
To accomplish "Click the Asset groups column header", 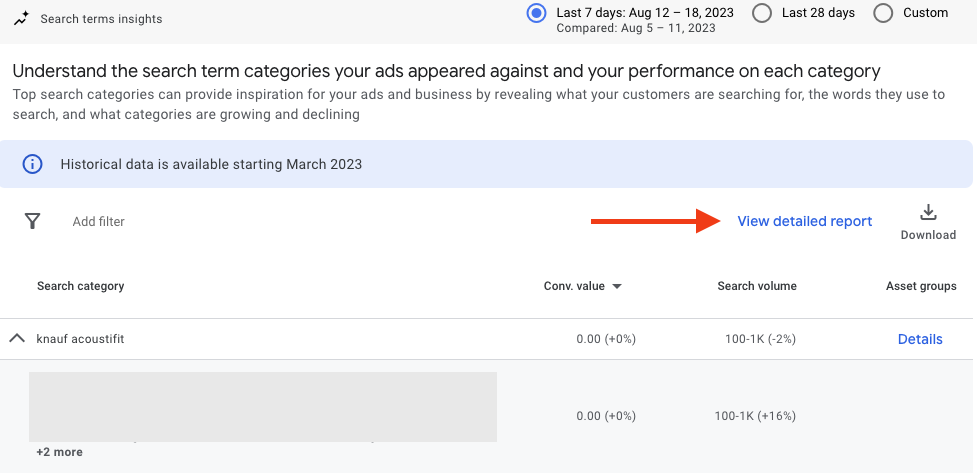I will 921,286.
